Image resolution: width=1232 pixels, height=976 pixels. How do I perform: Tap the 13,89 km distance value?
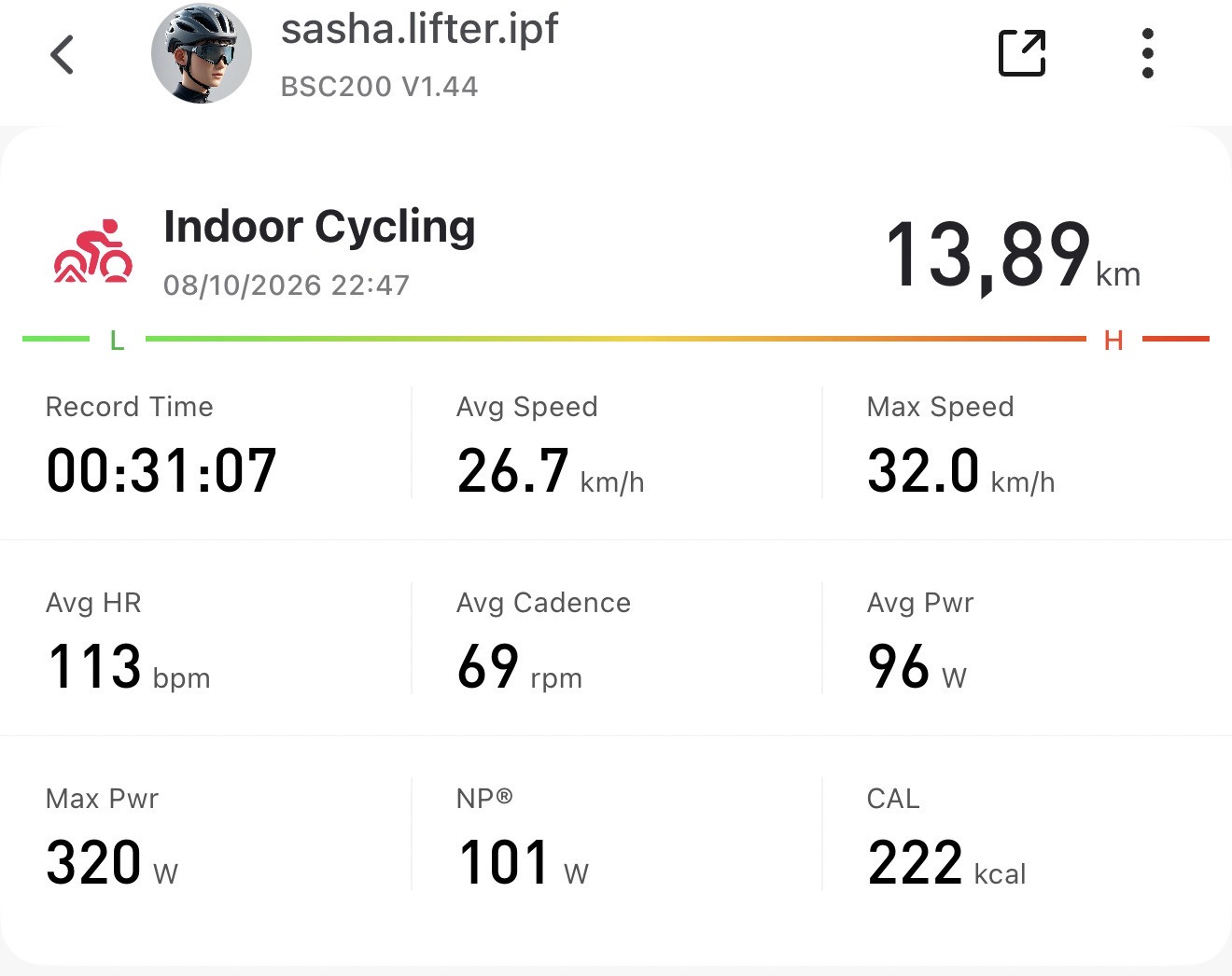point(1012,255)
